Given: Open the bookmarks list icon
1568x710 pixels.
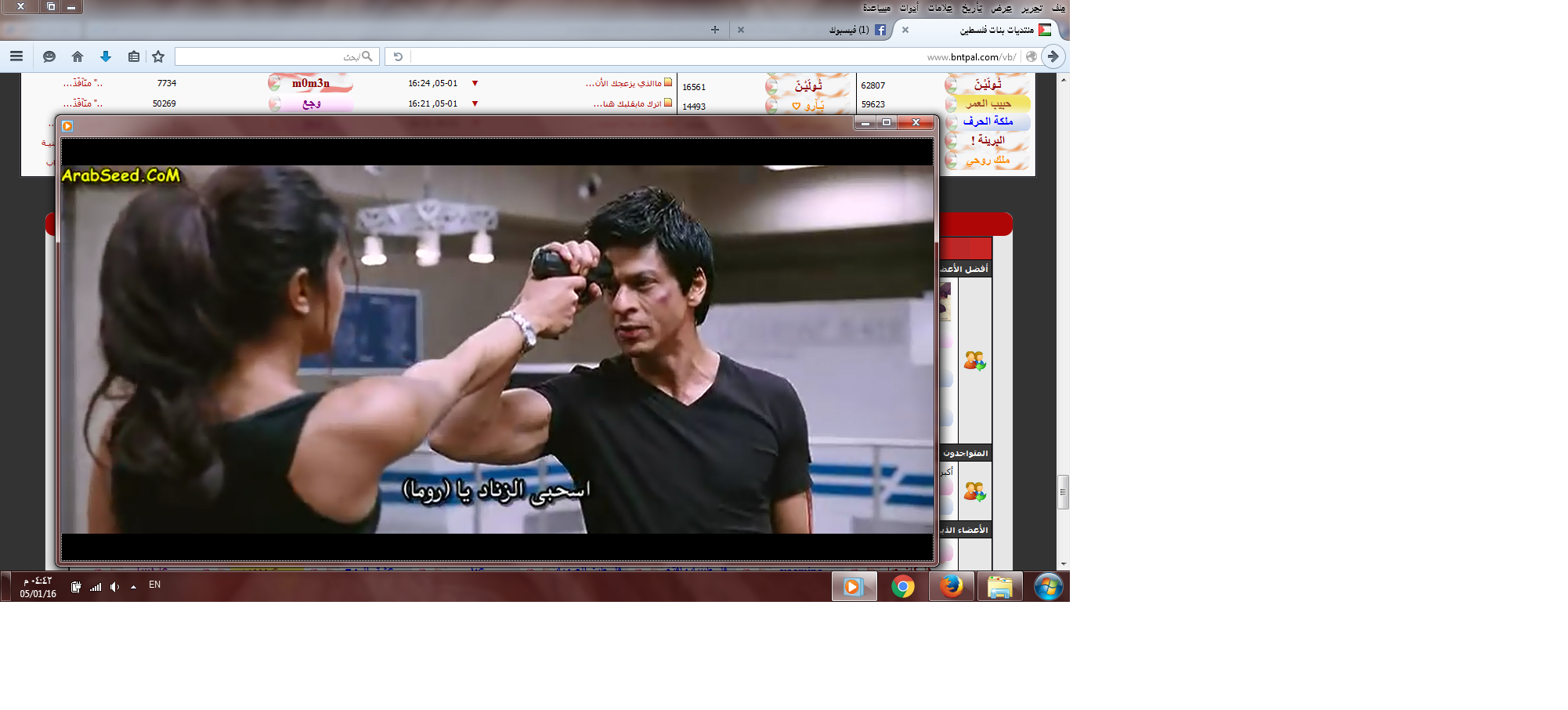Looking at the screenshot, I should tap(134, 56).
